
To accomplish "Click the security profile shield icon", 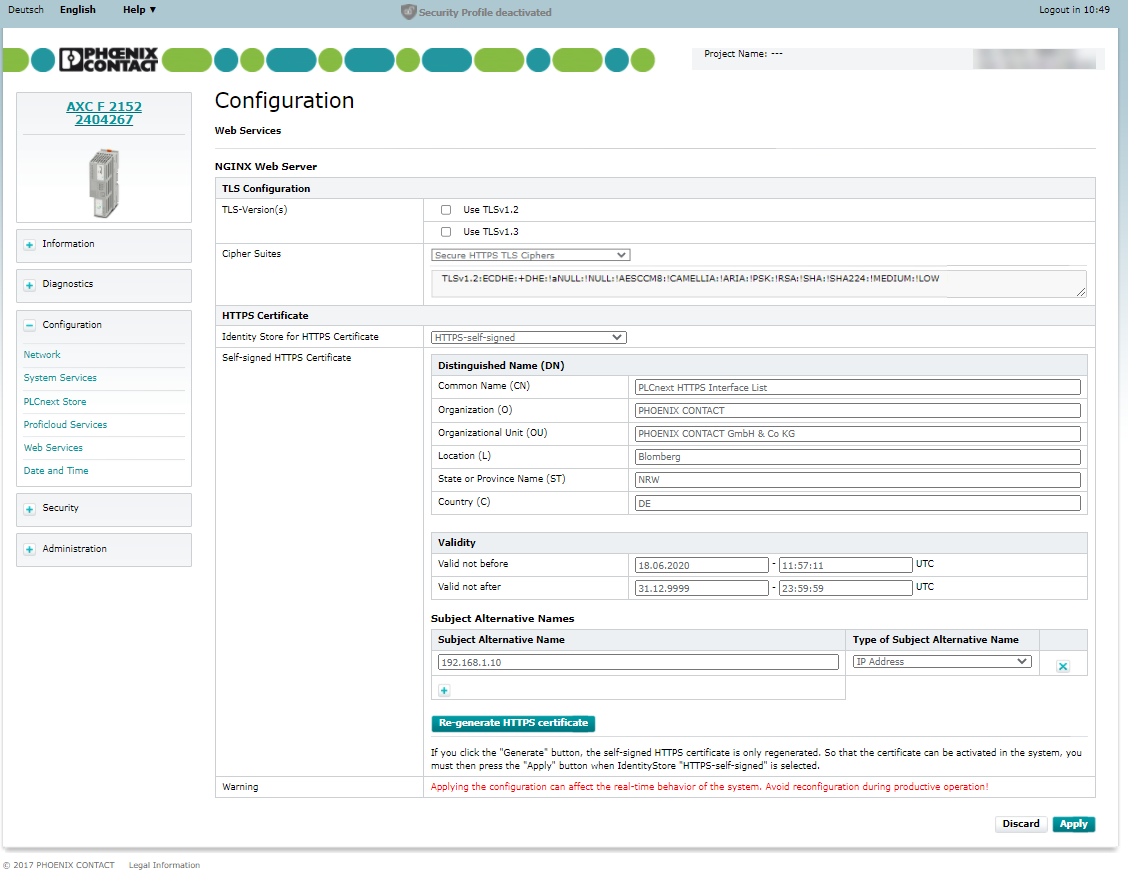I will (408, 12).
